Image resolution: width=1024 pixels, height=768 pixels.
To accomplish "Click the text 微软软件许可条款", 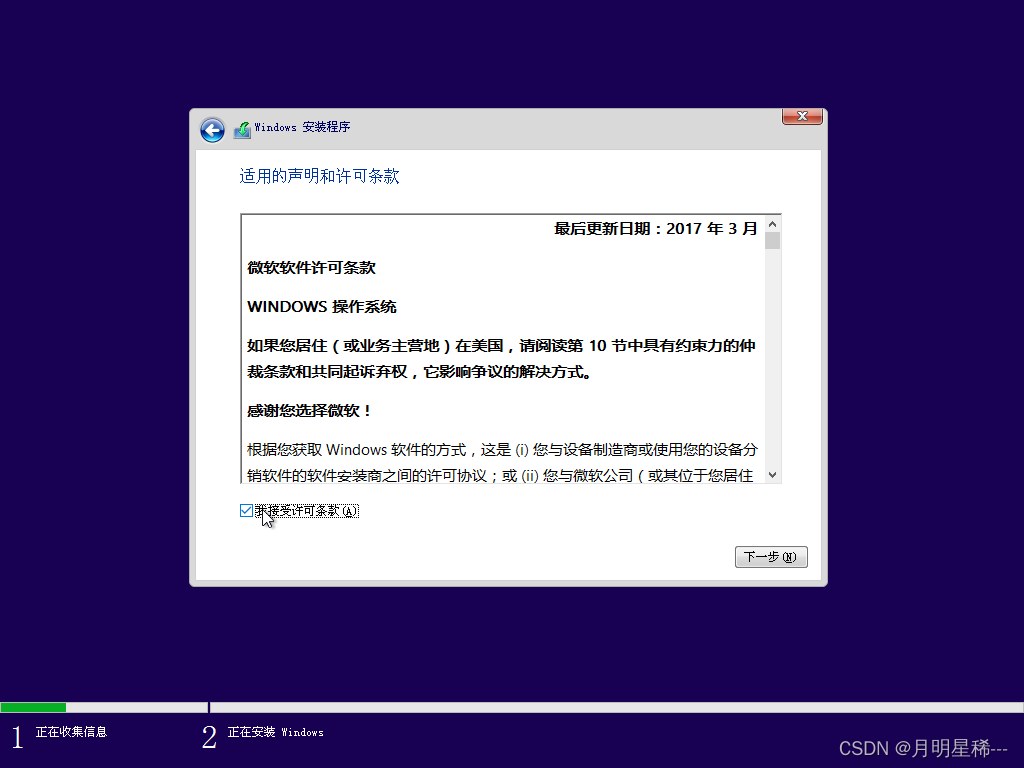I will [x=312, y=268].
